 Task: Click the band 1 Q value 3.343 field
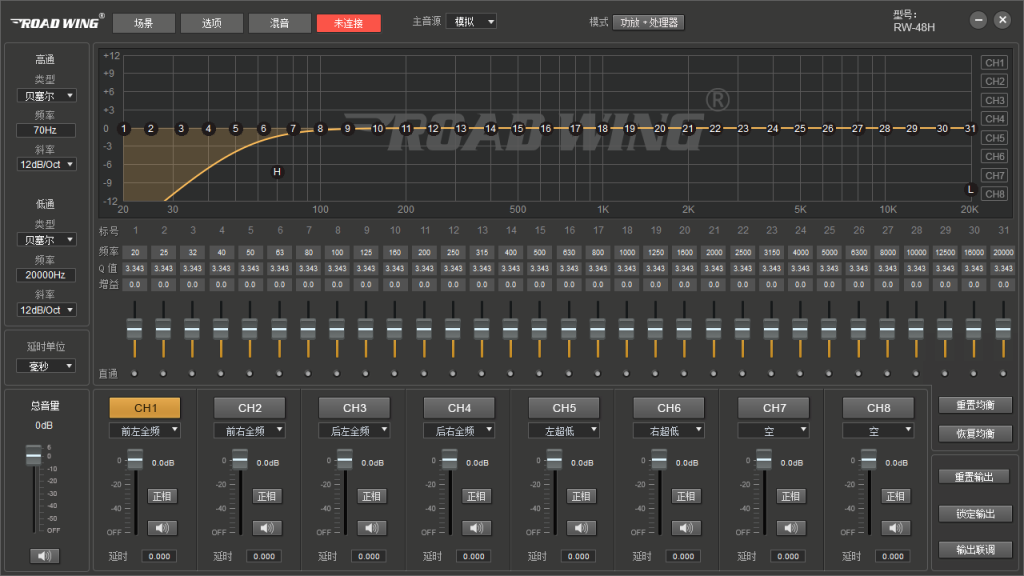coord(135,268)
